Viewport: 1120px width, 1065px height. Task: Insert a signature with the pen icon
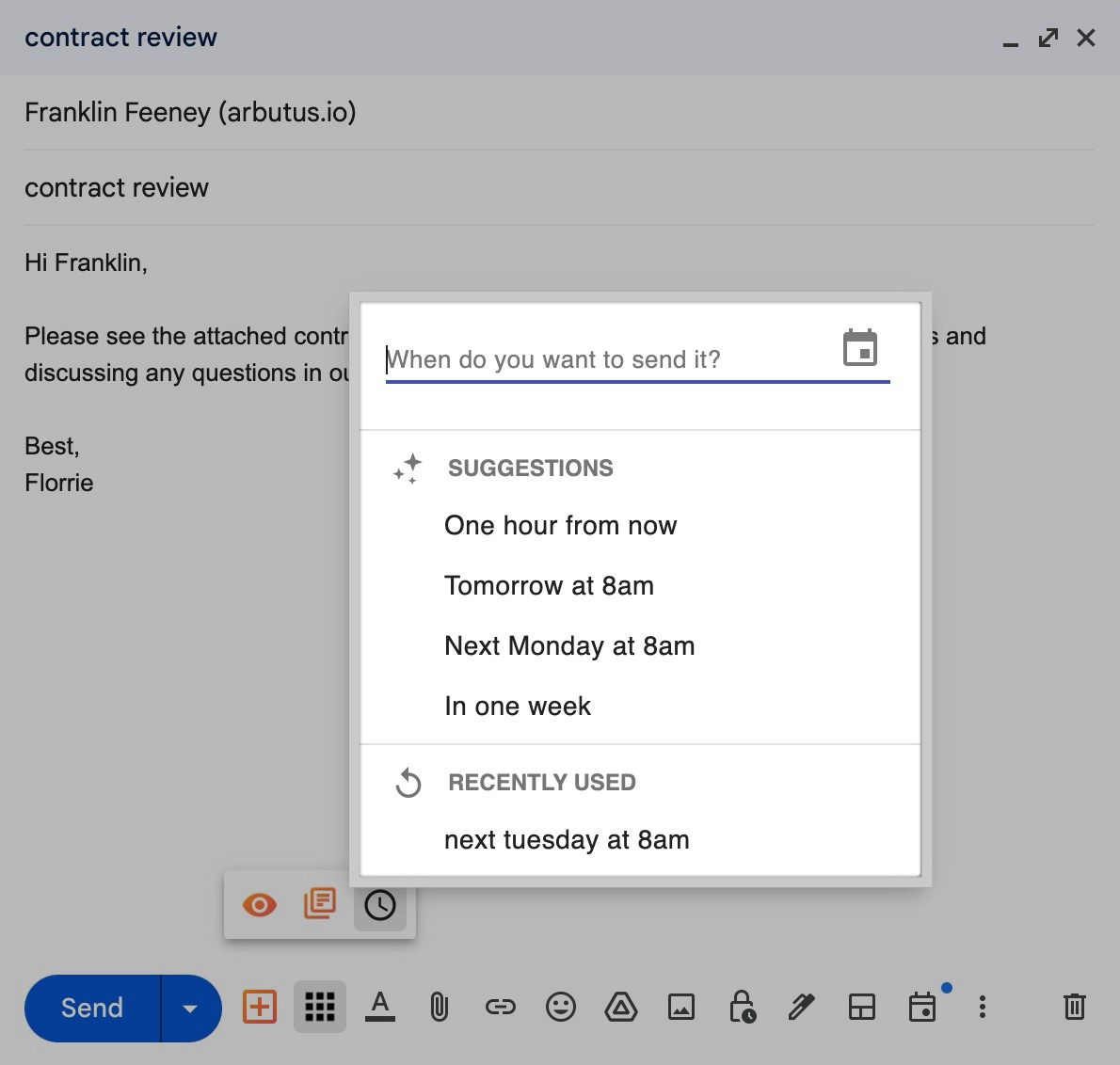coord(802,1007)
